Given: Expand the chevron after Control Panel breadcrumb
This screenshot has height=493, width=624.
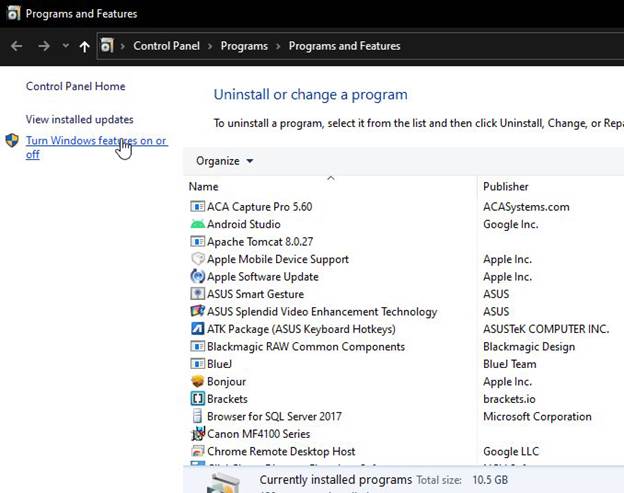Looking at the screenshot, I should tap(210, 46).
